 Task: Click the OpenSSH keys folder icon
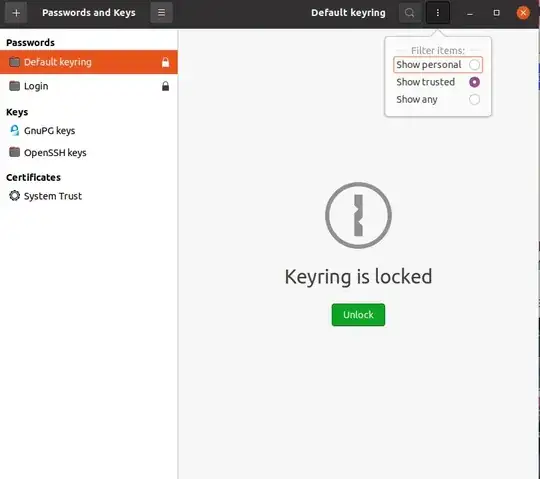coord(14,152)
